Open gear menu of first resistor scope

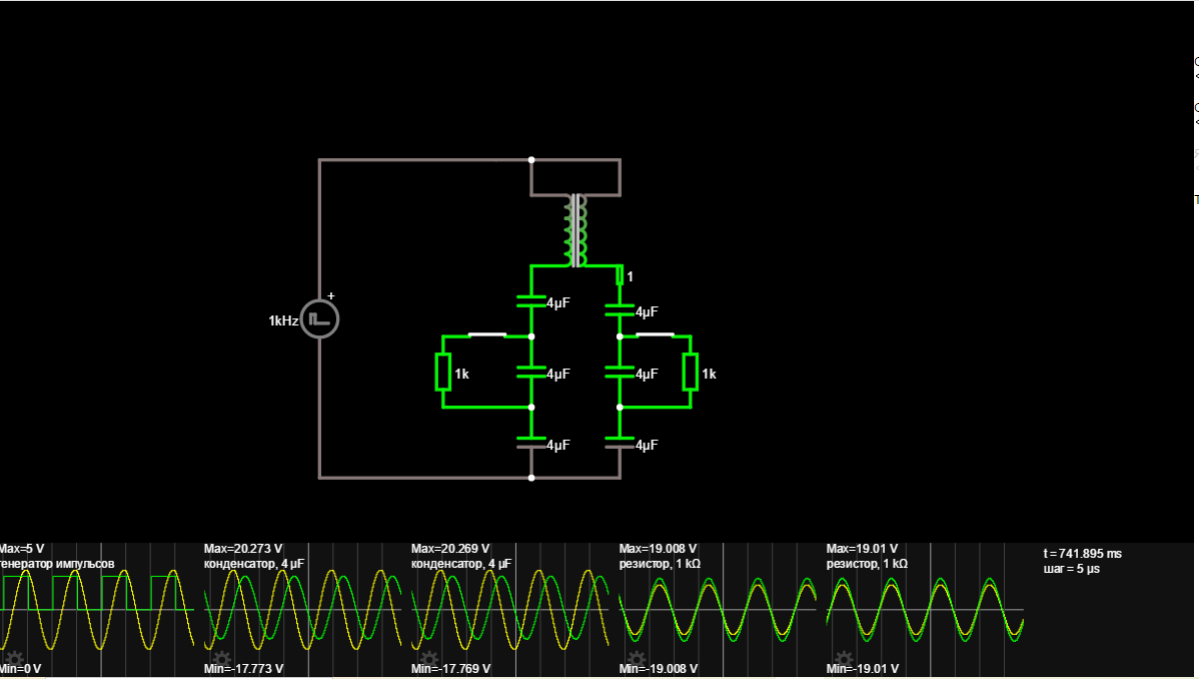637,659
